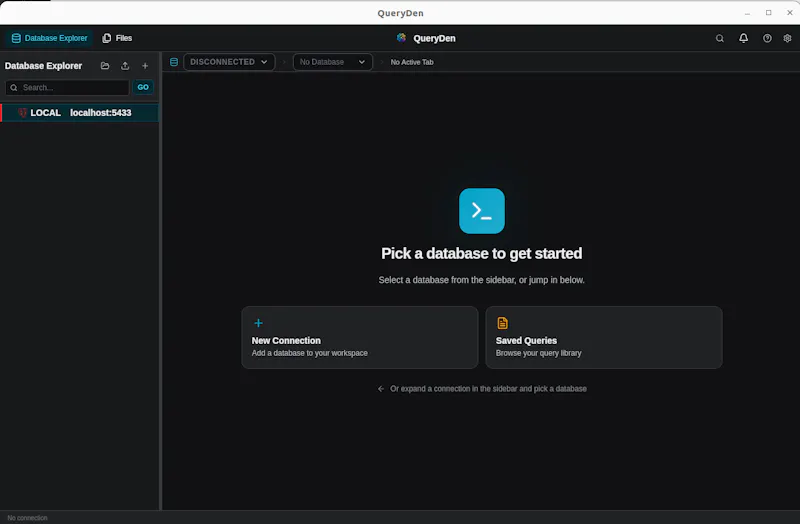Click the document icon in Saved Queries card

(x=503, y=323)
